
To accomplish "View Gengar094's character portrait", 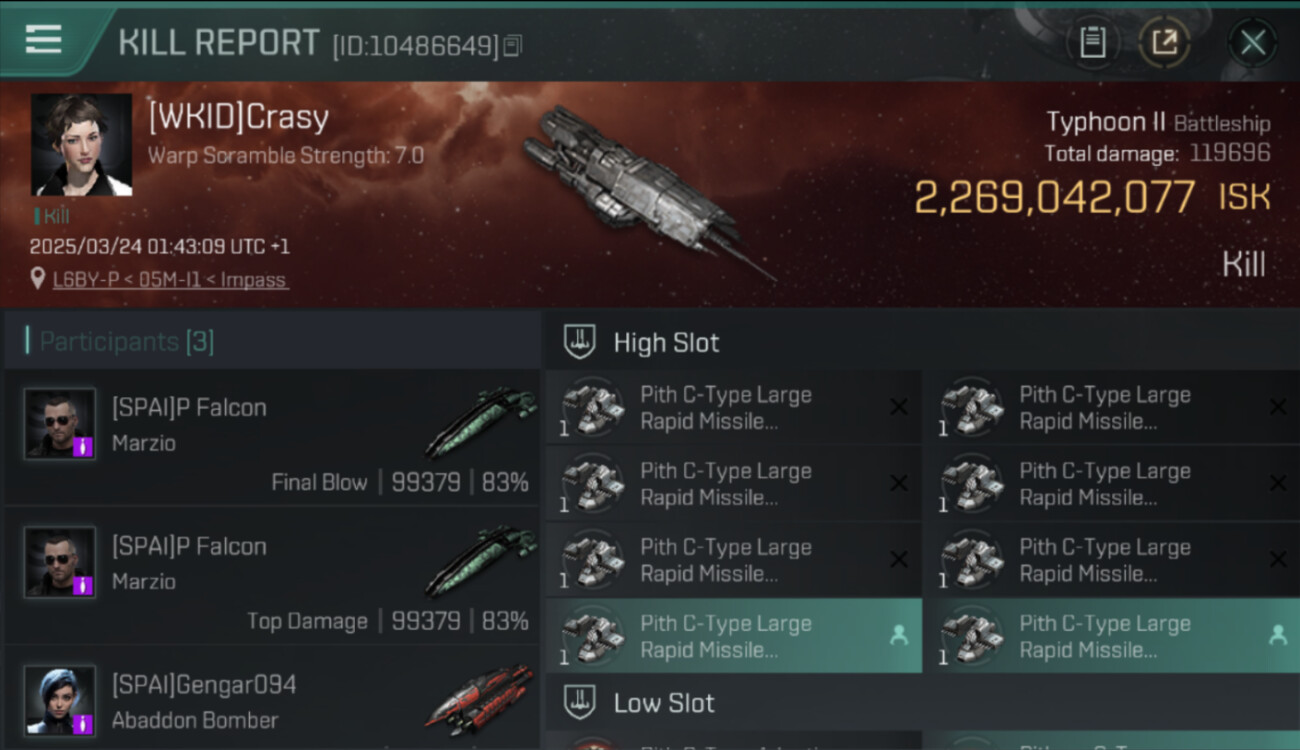I will (x=60, y=700).
